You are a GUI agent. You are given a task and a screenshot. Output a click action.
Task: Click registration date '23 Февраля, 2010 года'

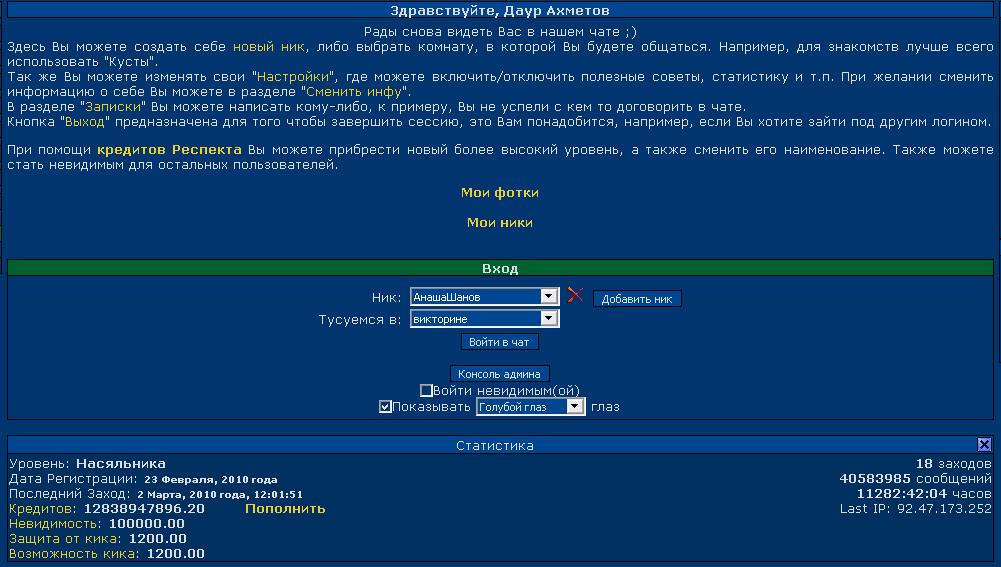pyautogui.click(x=211, y=480)
